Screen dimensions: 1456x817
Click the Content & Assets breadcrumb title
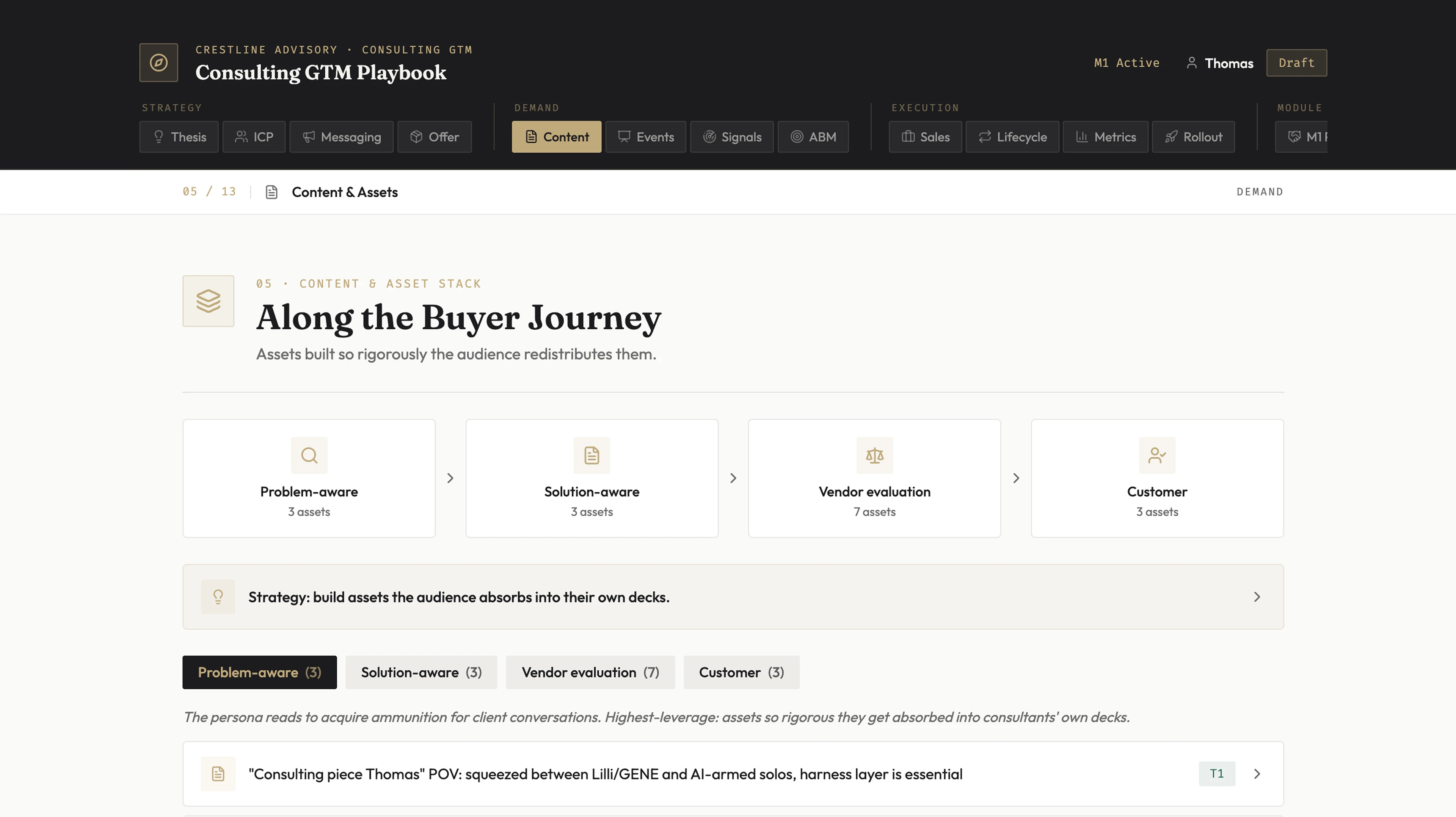(x=345, y=192)
